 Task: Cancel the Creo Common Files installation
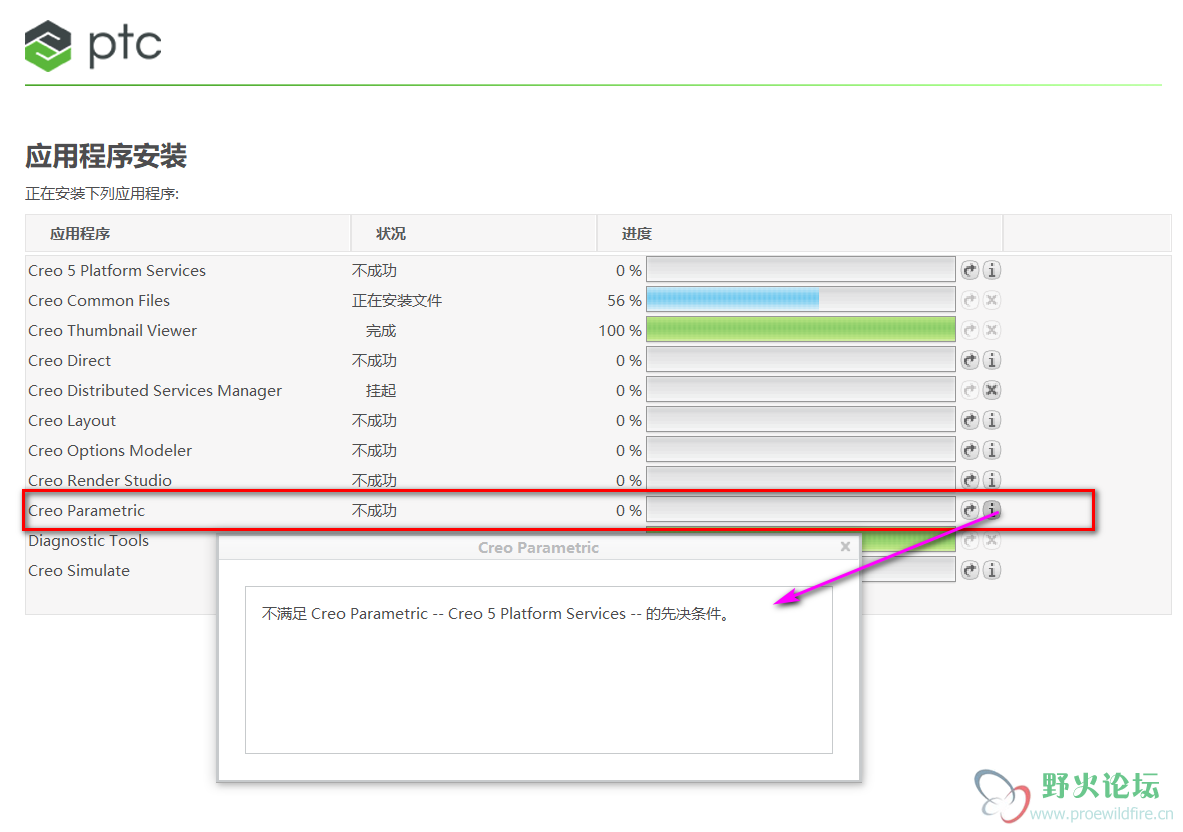(x=991, y=300)
